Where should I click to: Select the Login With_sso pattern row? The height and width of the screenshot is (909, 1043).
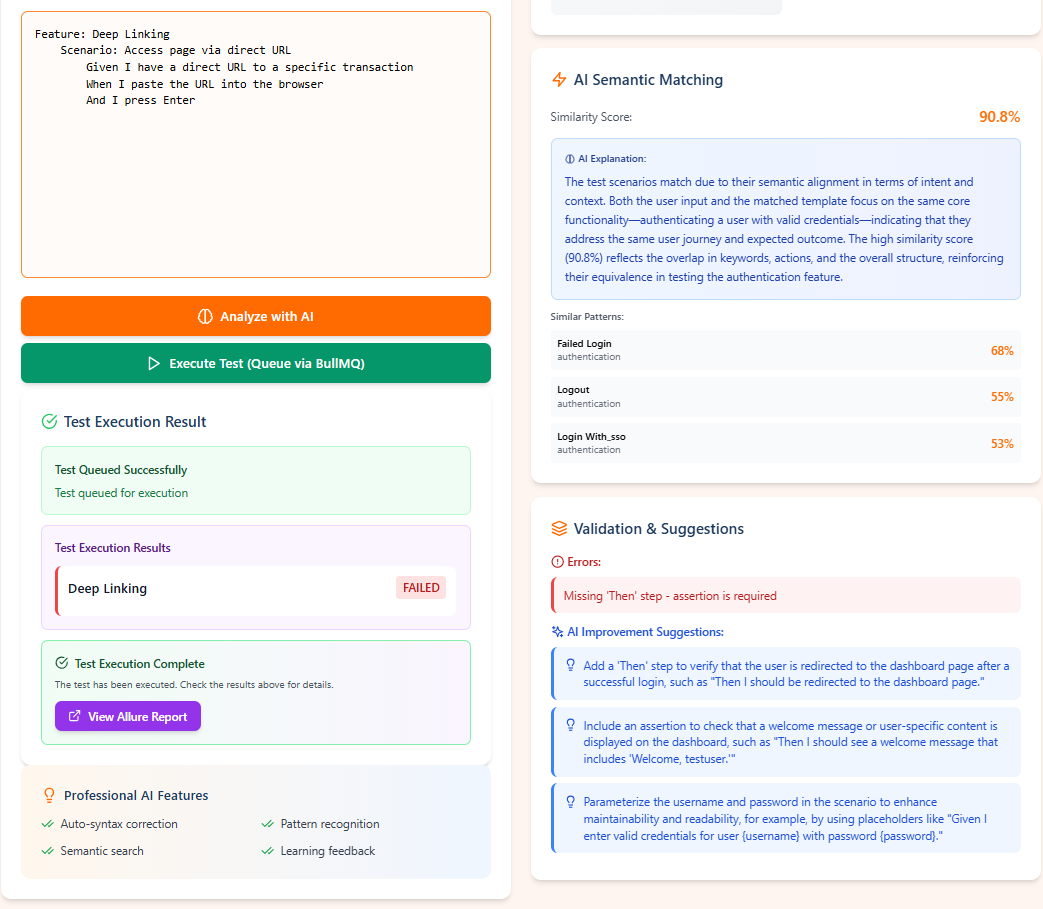click(x=785, y=443)
